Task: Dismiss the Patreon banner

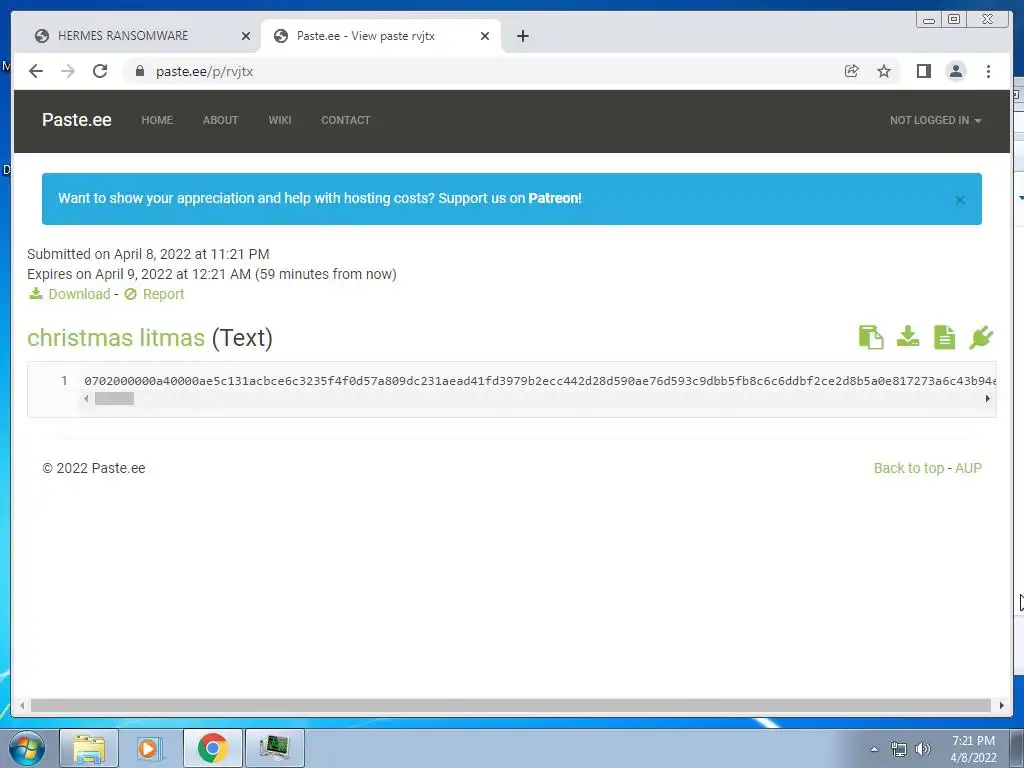Action: pyautogui.click(x=960, y=200)
